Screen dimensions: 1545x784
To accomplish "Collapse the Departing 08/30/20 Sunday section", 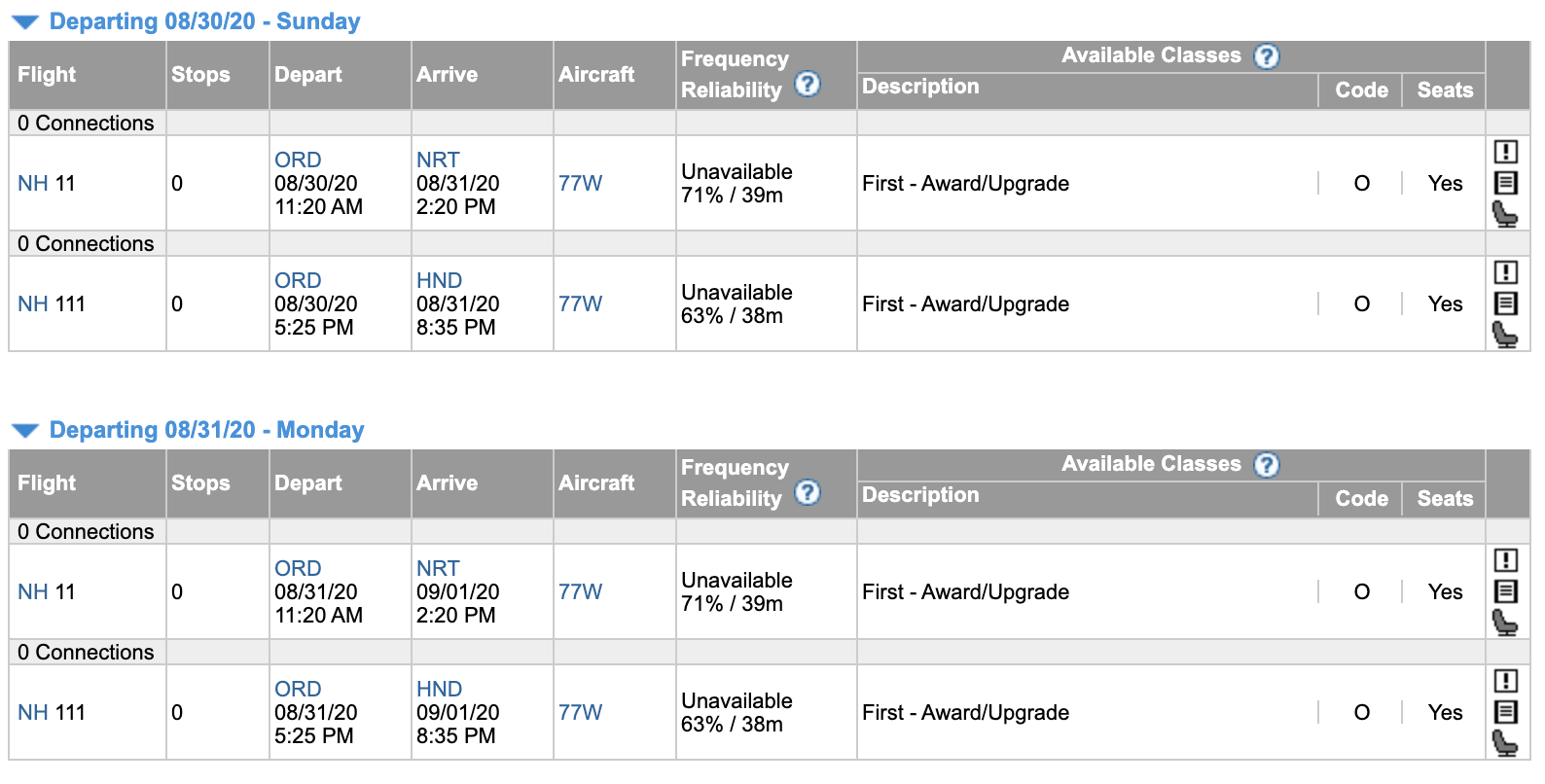I will (25, 21).
